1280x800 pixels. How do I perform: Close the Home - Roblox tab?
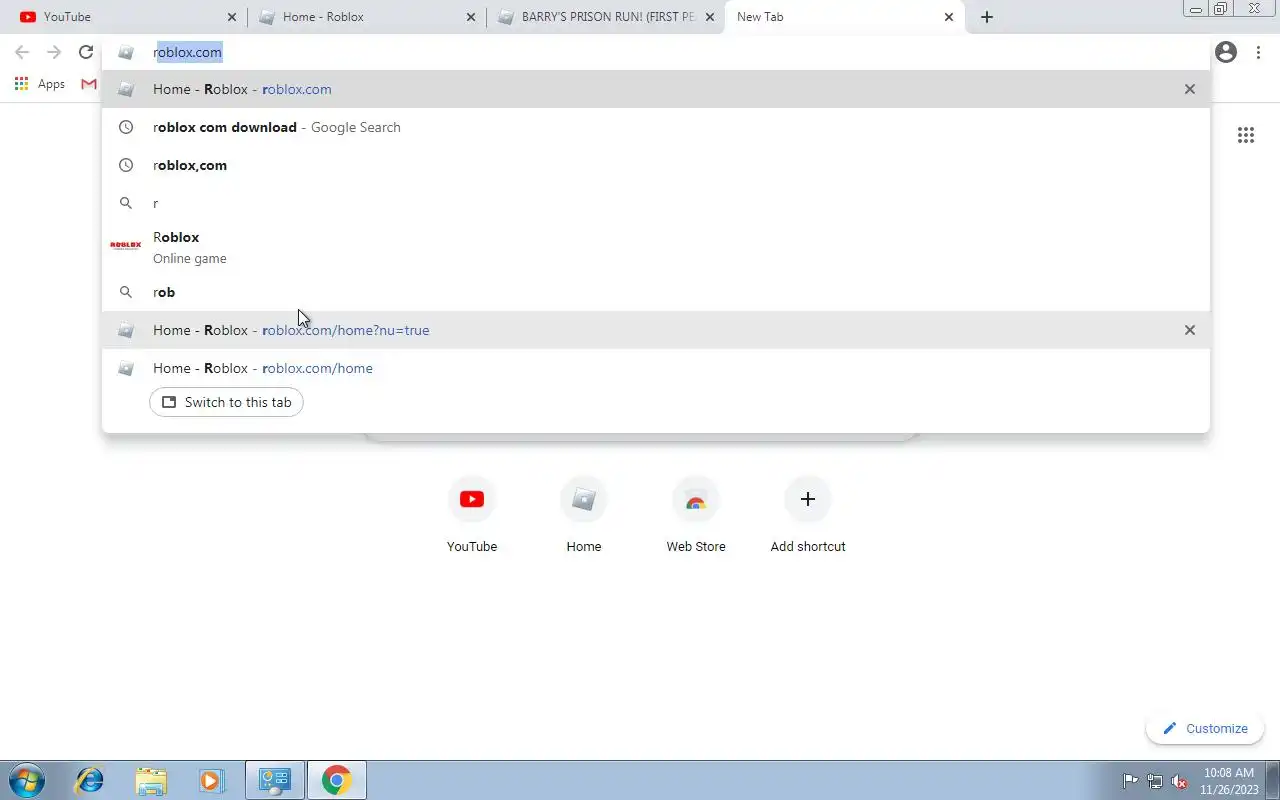click(471, 17)
